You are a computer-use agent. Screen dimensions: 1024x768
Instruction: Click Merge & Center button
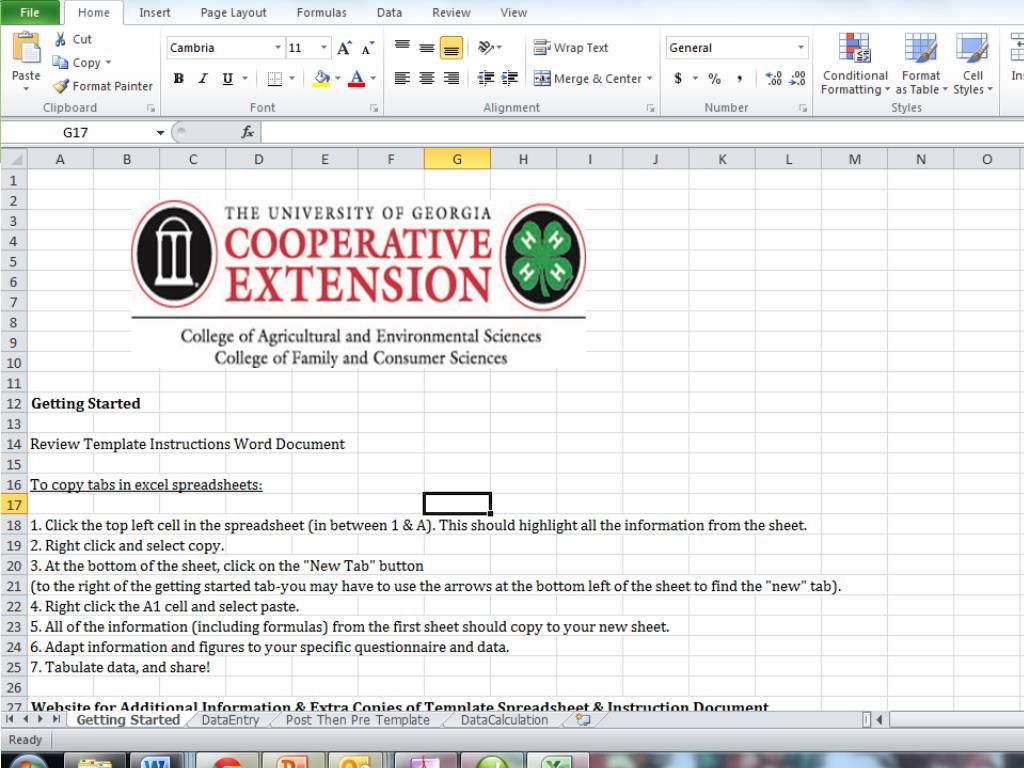click(588, 78)
